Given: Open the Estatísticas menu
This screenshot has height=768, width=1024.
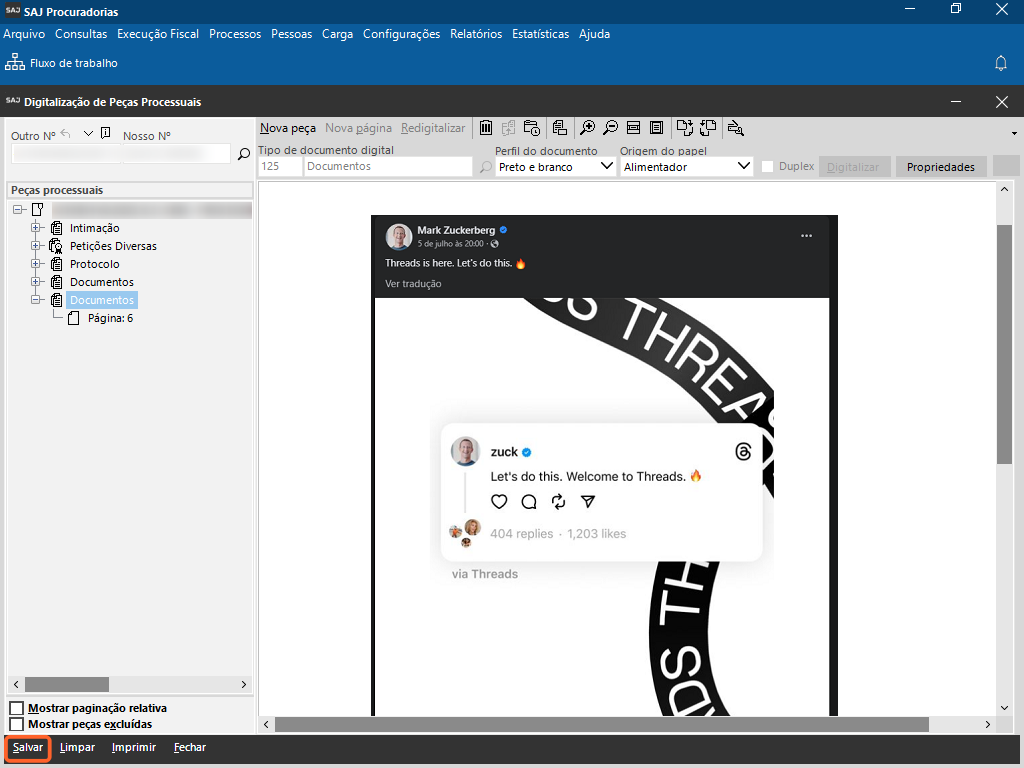Looking at the screenshot, I should [540, 34].
